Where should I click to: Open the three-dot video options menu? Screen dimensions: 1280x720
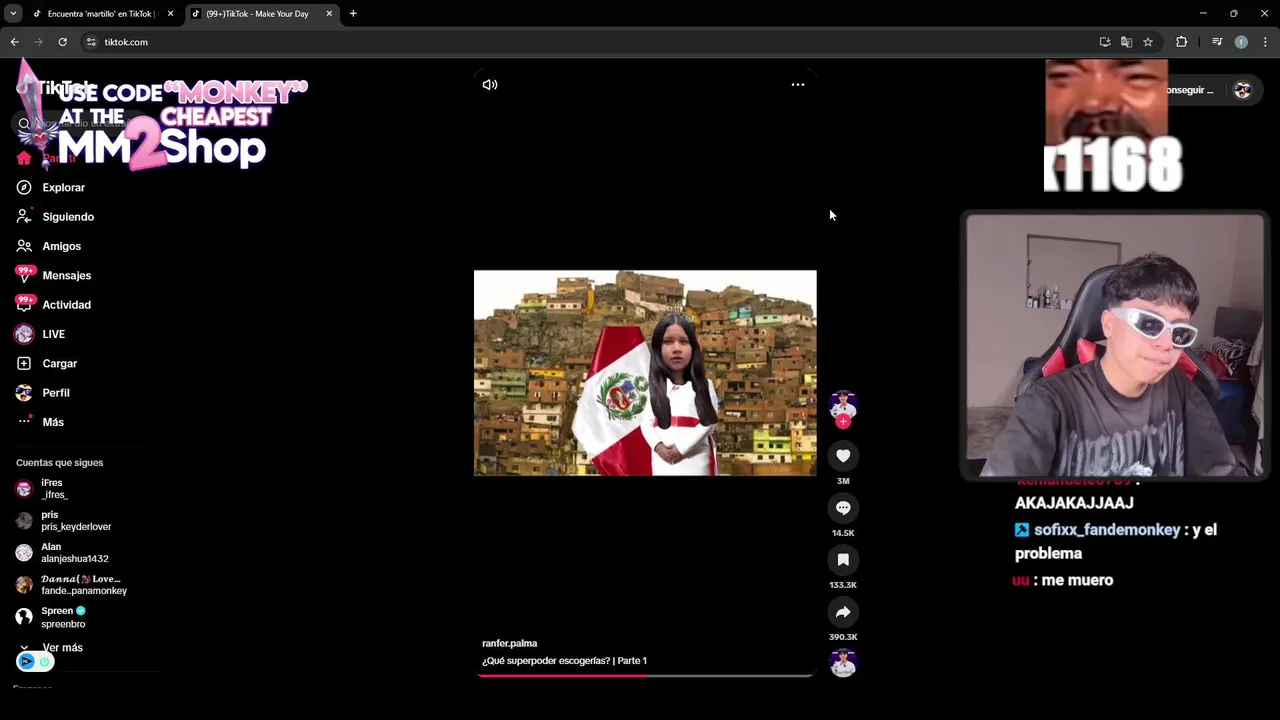(x=798, y=85)
